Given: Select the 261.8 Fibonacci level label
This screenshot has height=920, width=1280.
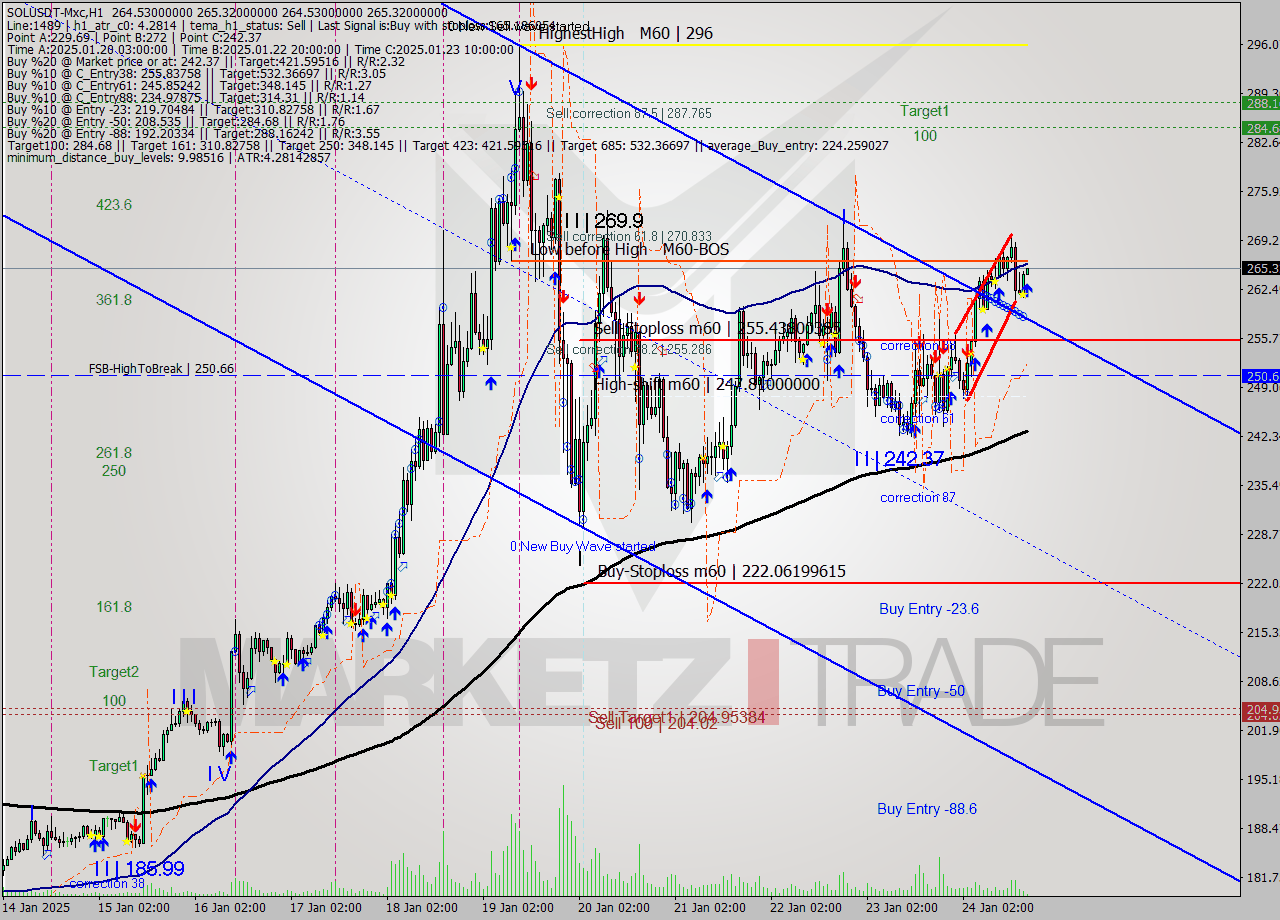Looking at the screenshot, I should coord(114,453).
